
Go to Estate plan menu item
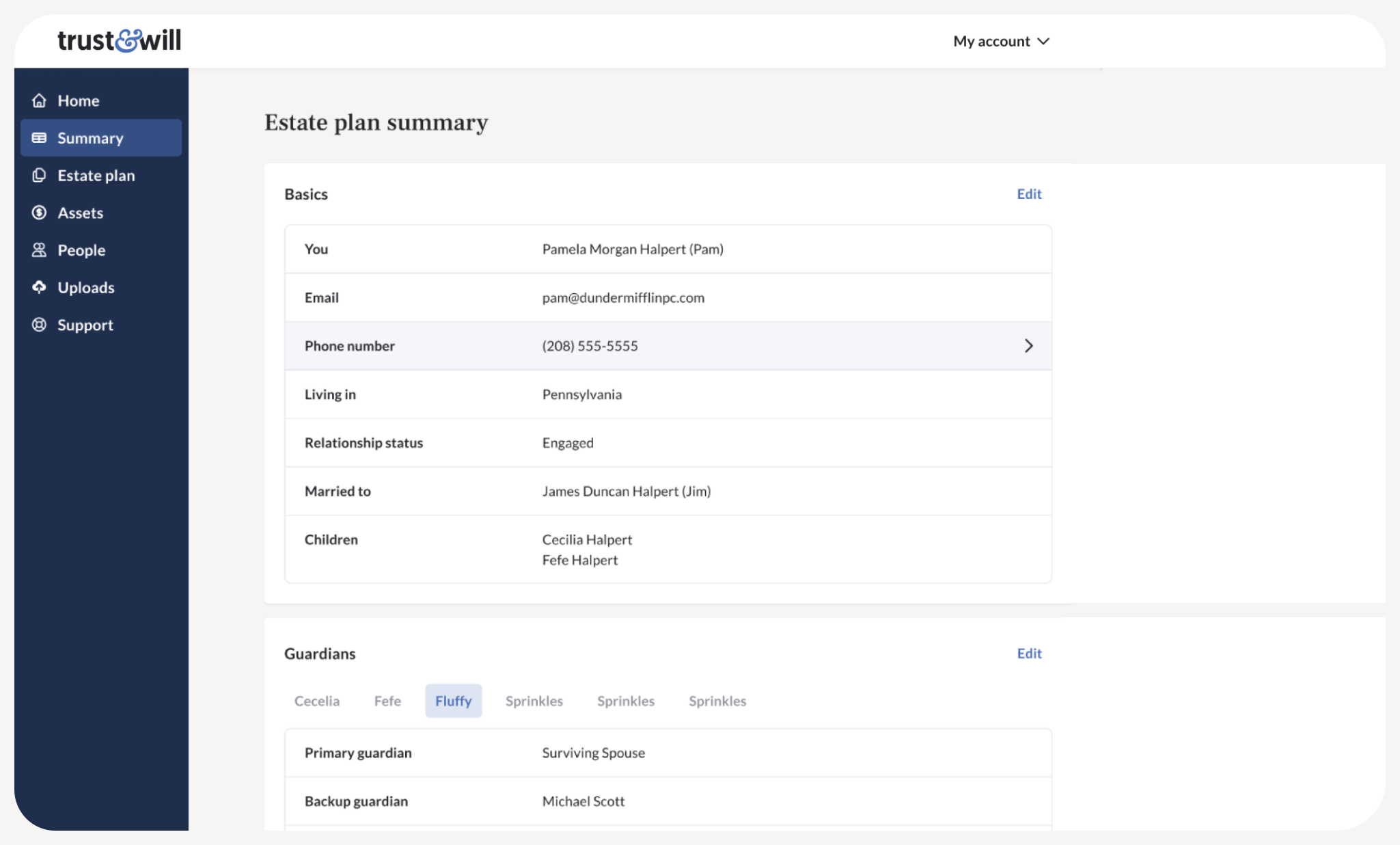point(96,176)
